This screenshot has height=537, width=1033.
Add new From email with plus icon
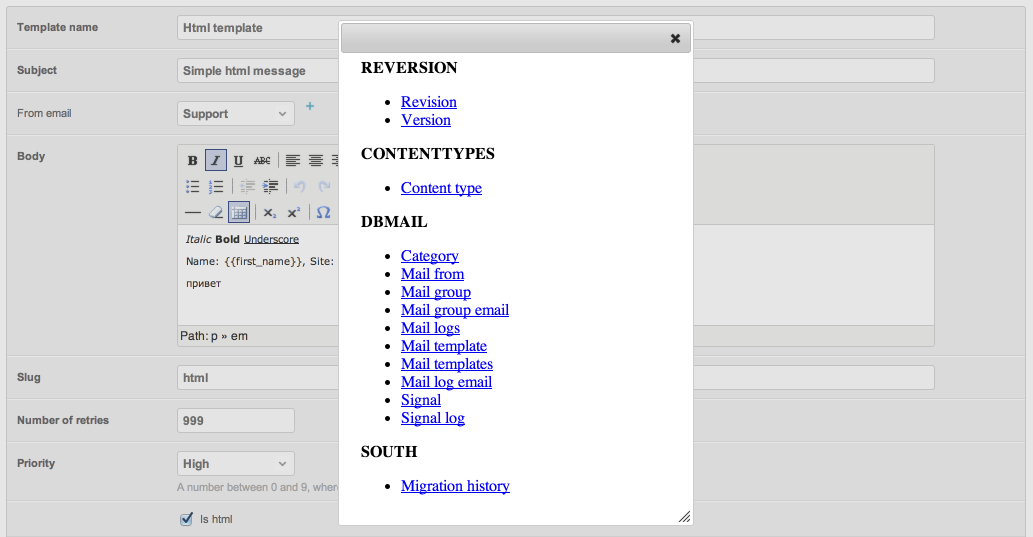(x=310, y=106)
